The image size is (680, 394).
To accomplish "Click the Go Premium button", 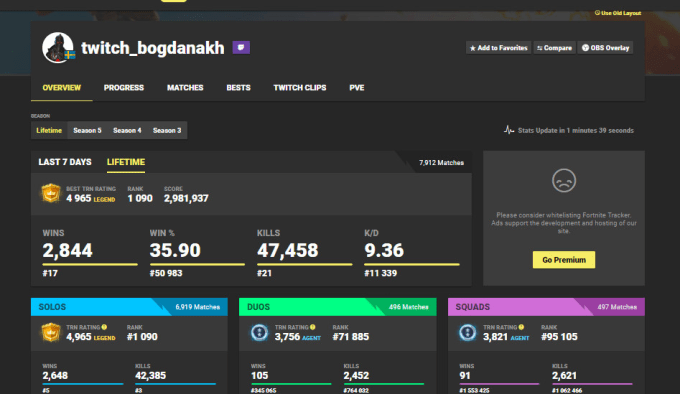I will tap(564, 260).
